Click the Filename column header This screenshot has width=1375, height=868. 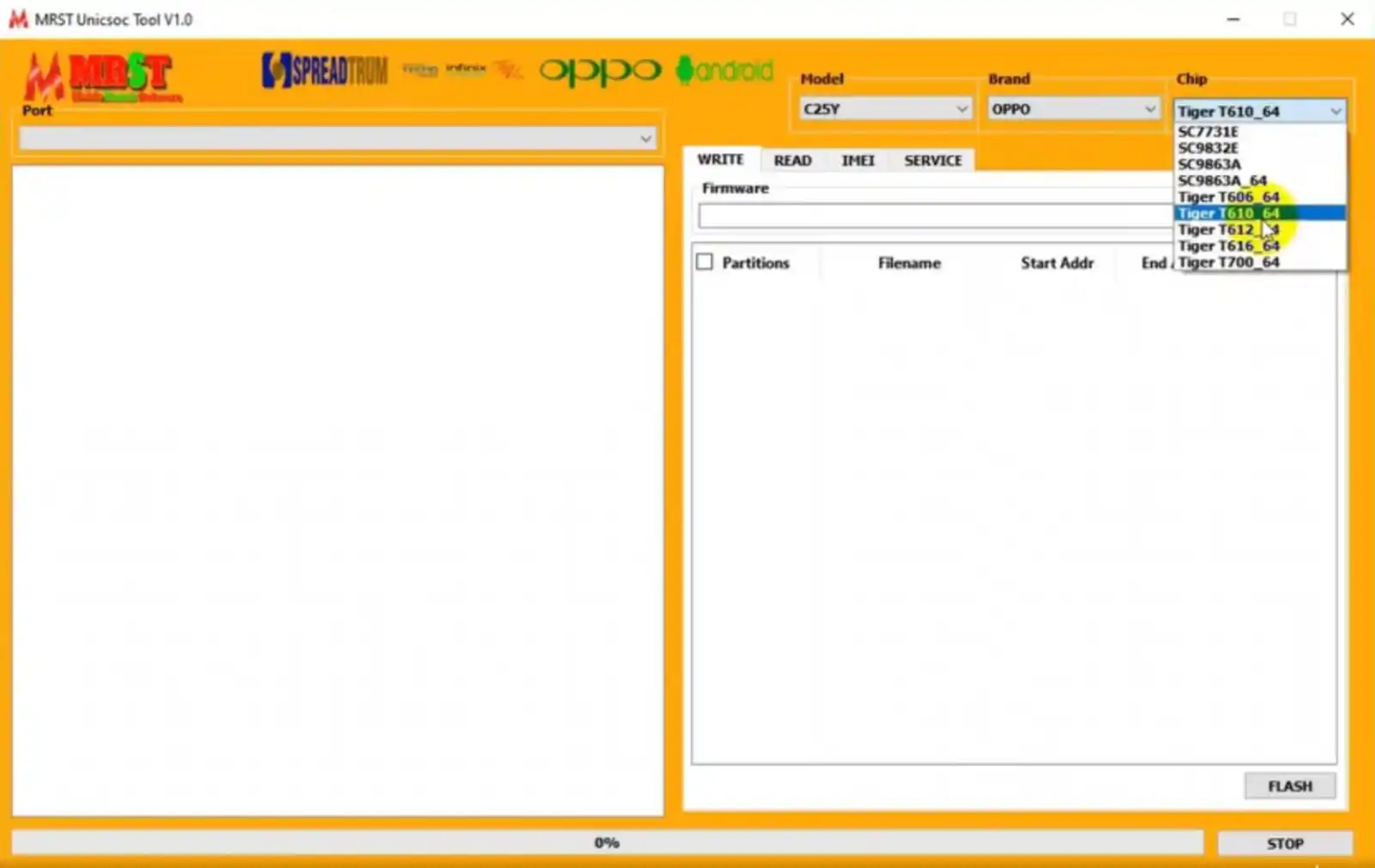pos(909,263)
